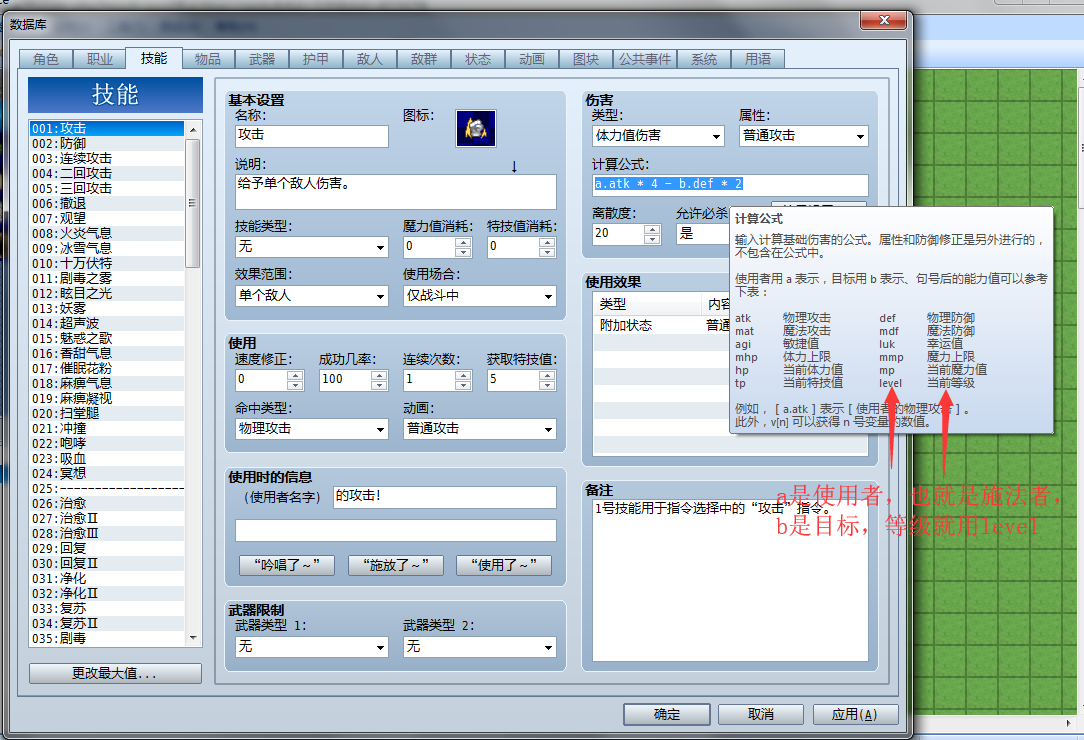Go to the 敌群 tab
The image size is (1084, 740).
click(x=423, y=59)
